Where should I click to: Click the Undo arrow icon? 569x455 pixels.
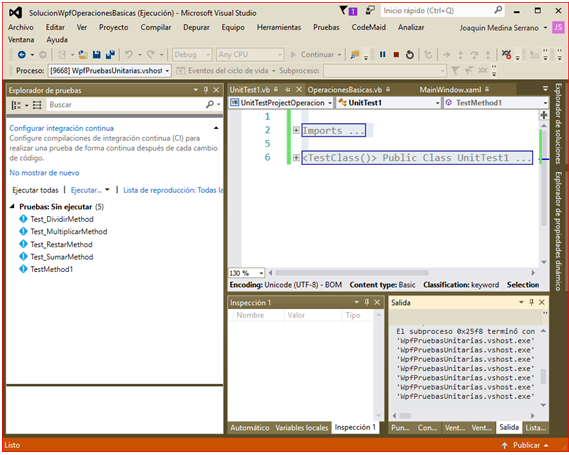[128, 55]
